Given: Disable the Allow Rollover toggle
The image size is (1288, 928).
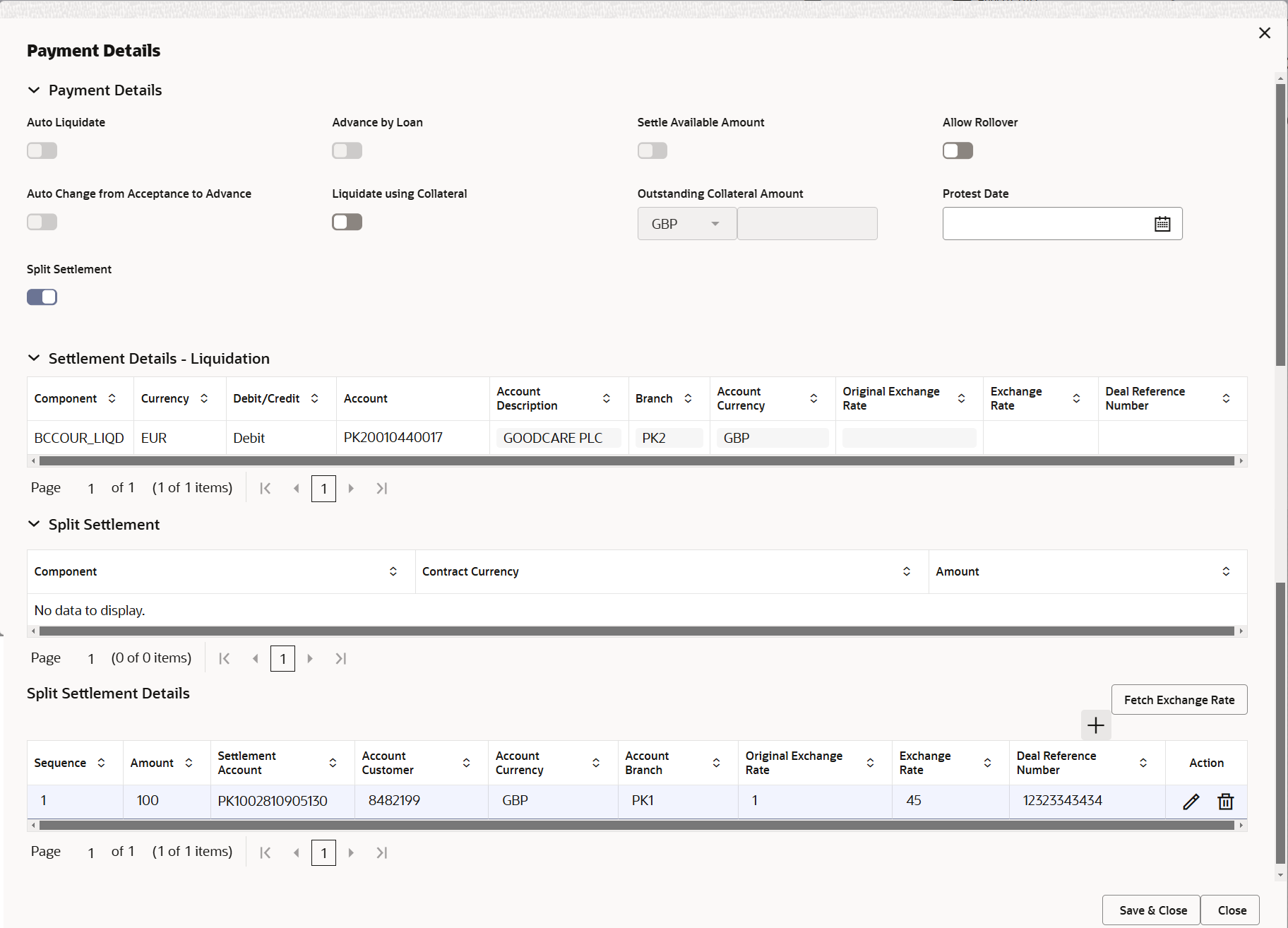Looking at the screenshot, I should (958, 150).
